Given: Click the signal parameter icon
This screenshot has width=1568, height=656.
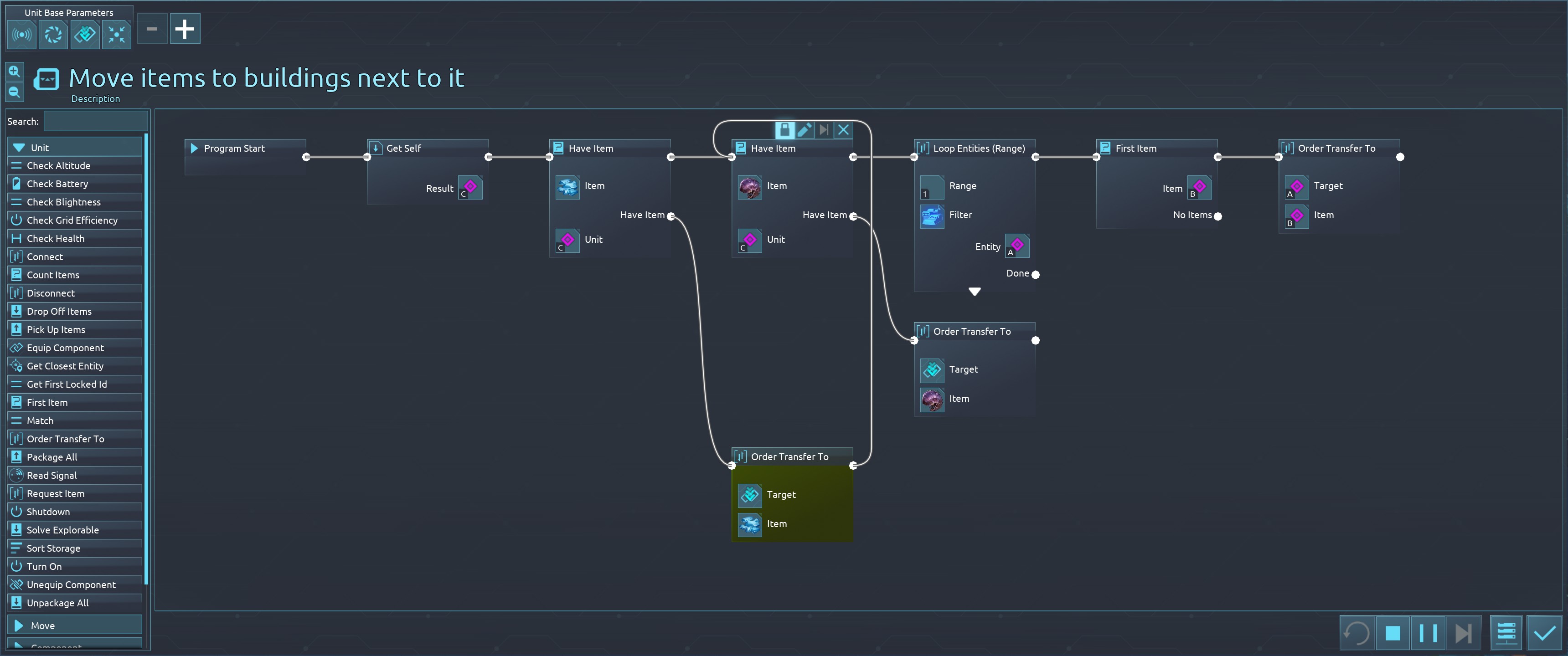Looking at the screenshot, I should click(22, 34).
